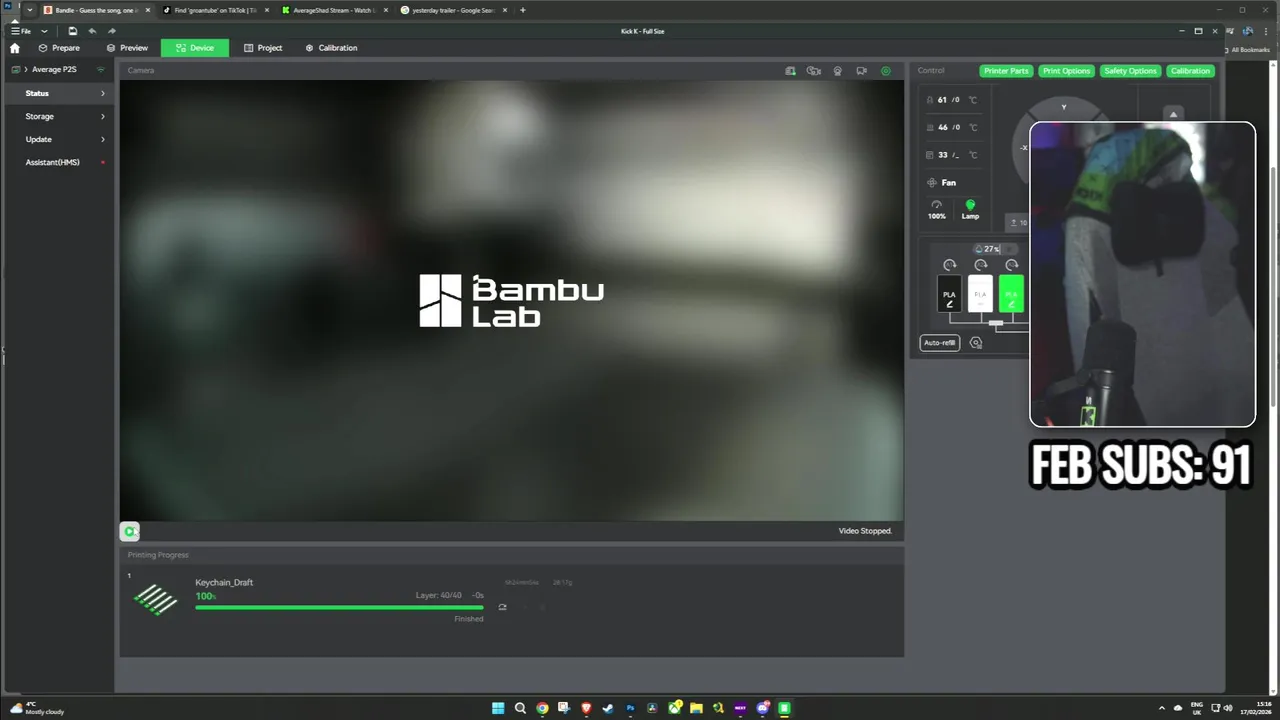Open Printer Parts settings

pyautogui.click(x=1006, y=71)
